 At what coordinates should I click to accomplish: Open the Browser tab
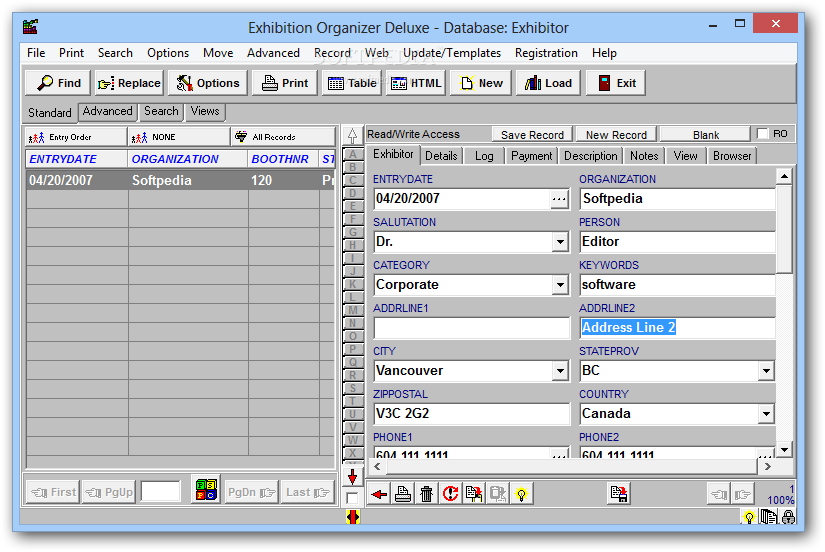(732, 156)
